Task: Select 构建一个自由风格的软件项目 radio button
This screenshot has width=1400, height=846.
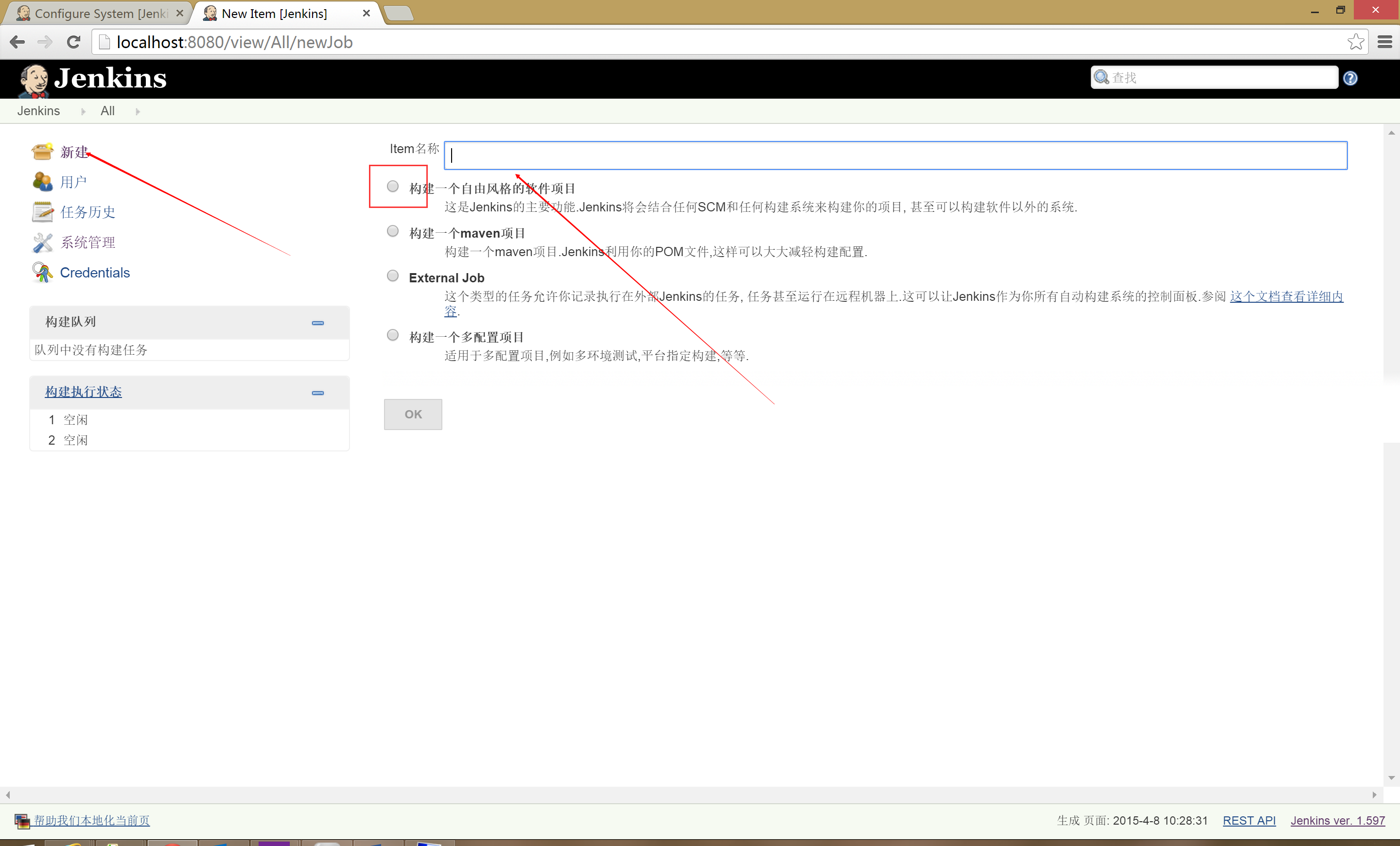Action: [x=393, y=186]
